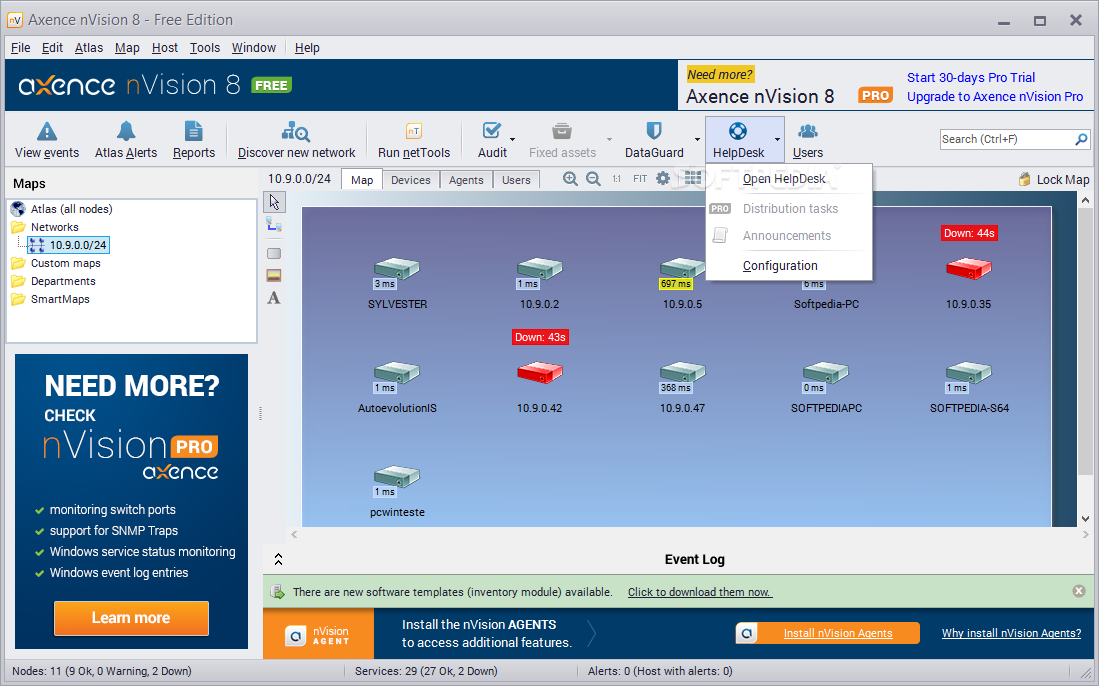Screen dimensions: 1099x686
Task: Click the Lock Map icon
Action: pos(1025,179)
